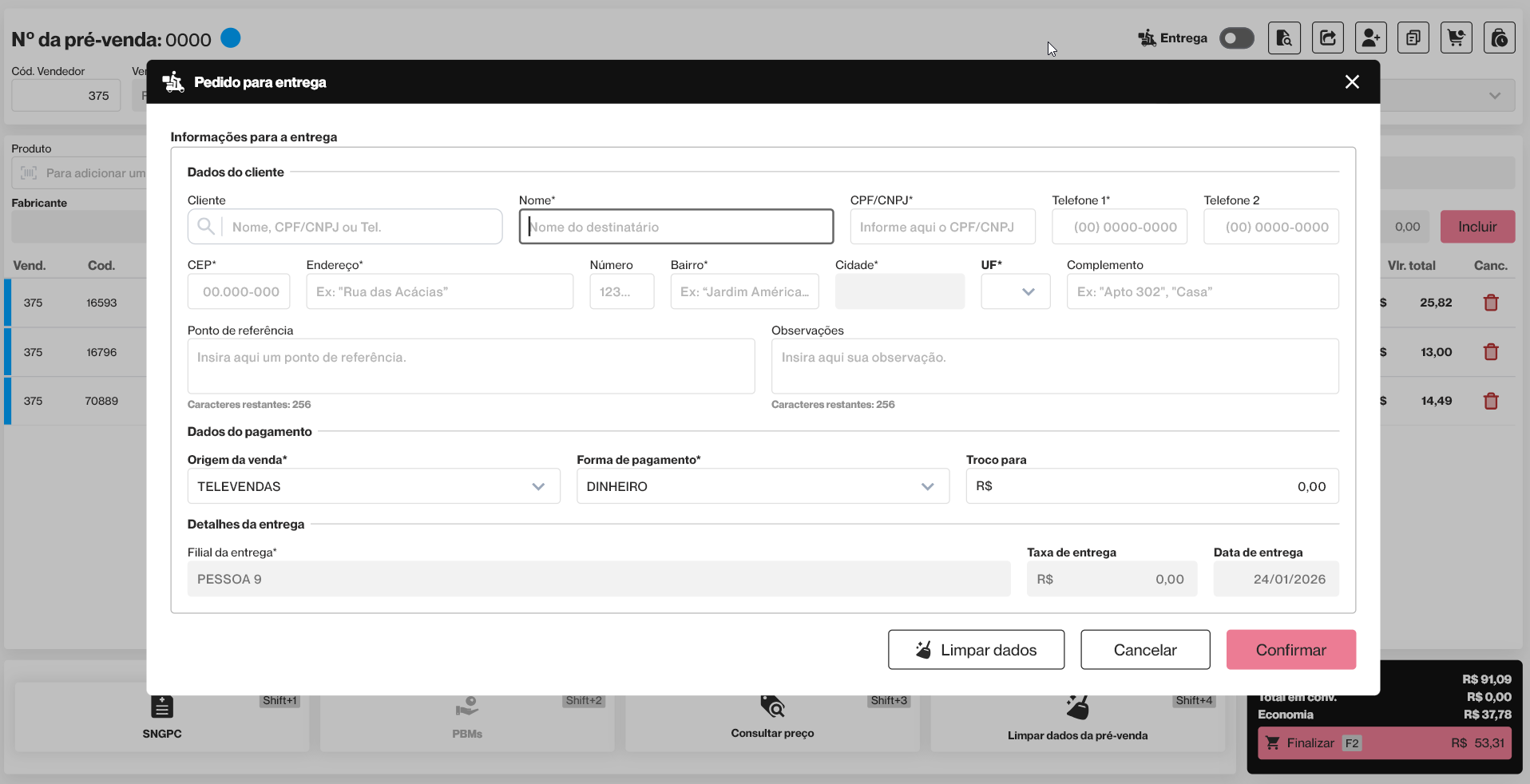Focus the CPF/CNPJ input field
The height and width of the screenshot is (784, 1530).
pos(942,228)
